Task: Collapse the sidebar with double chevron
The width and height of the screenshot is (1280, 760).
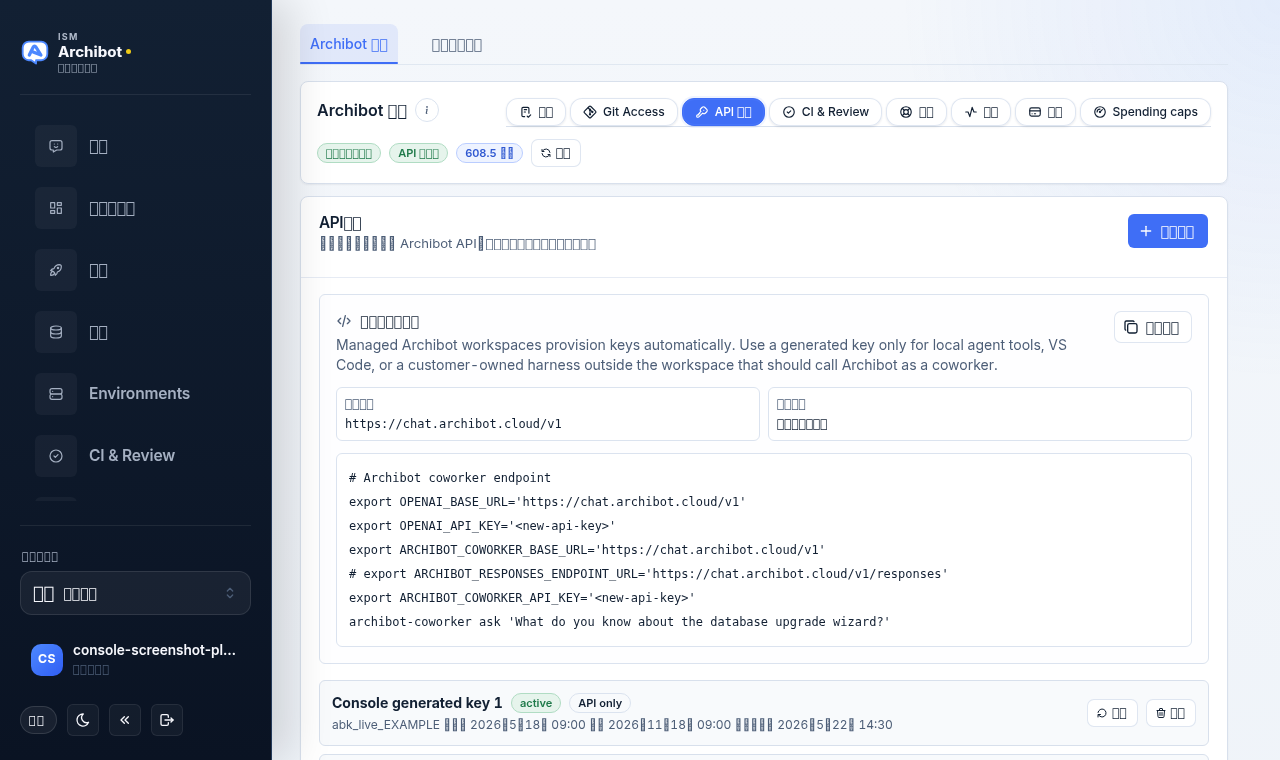Action: [x=125, y=720]
